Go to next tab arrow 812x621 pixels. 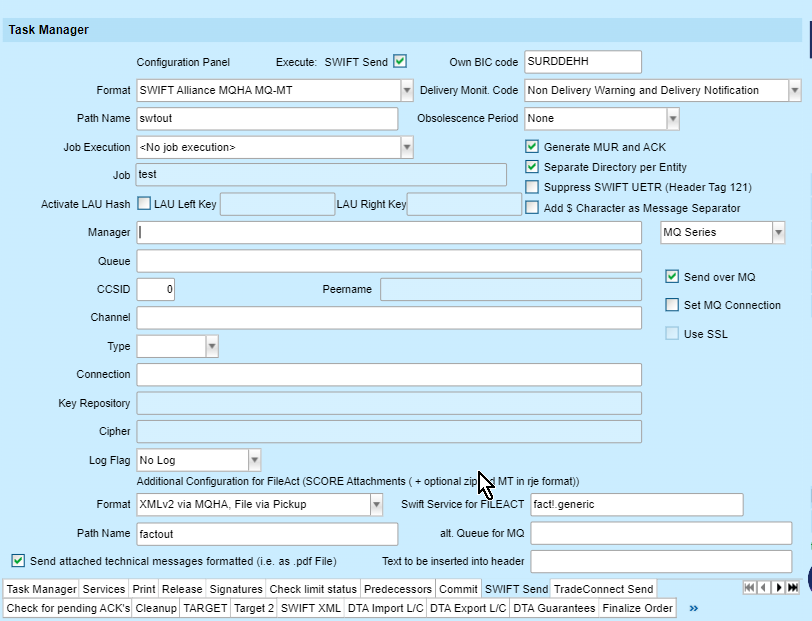778,587
